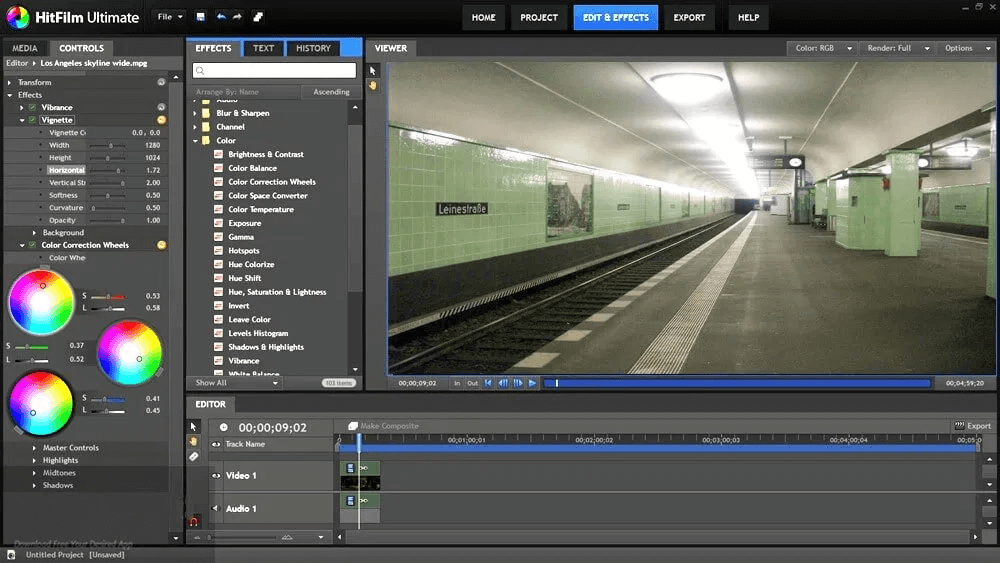Mute the Audio 1 track speaker icon
Viewport: 1000px width, 563px height.
pyautogui.click(x=215, y=508)
